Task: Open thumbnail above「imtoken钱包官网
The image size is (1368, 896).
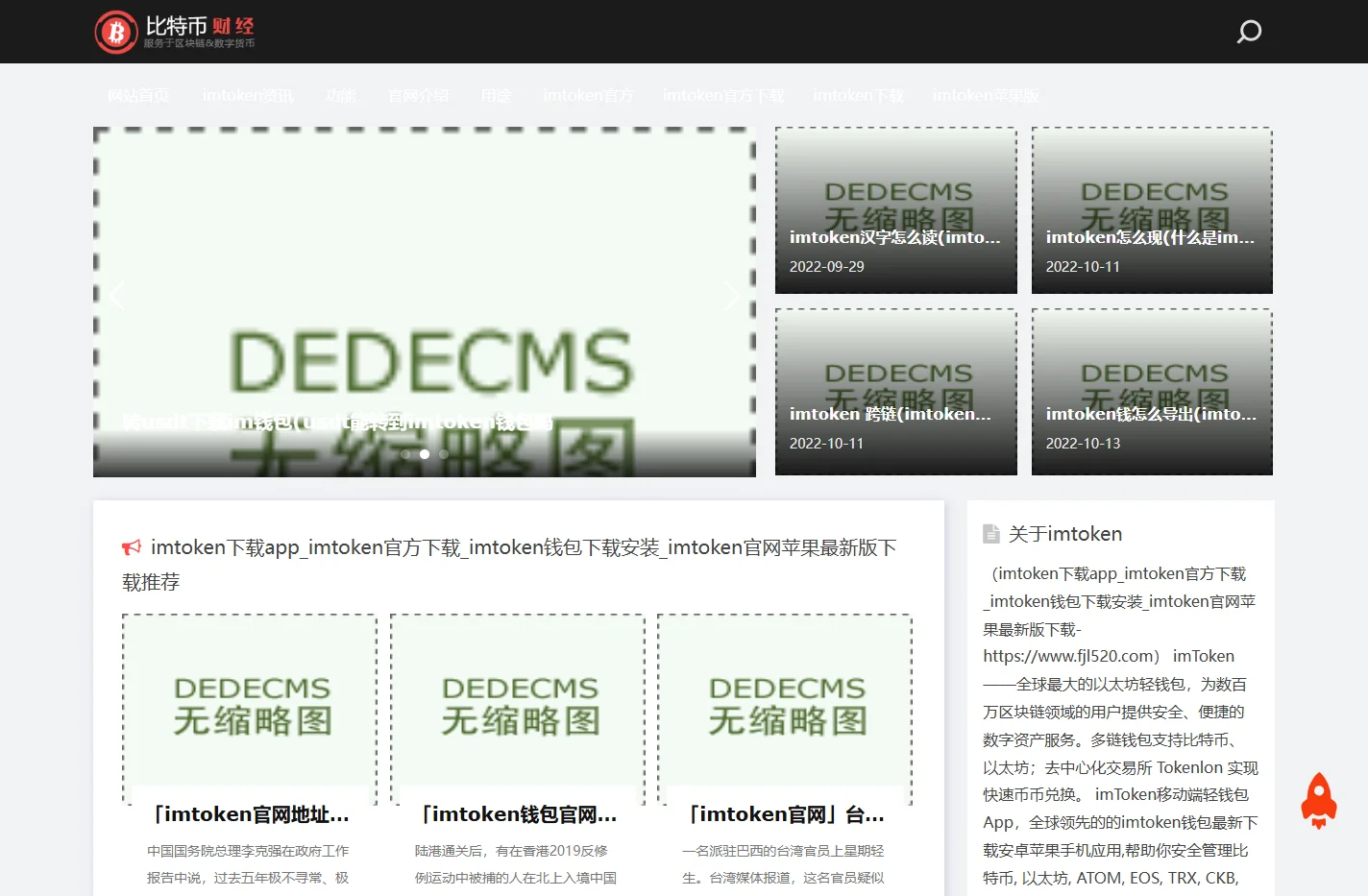Action: coord(518,709)
